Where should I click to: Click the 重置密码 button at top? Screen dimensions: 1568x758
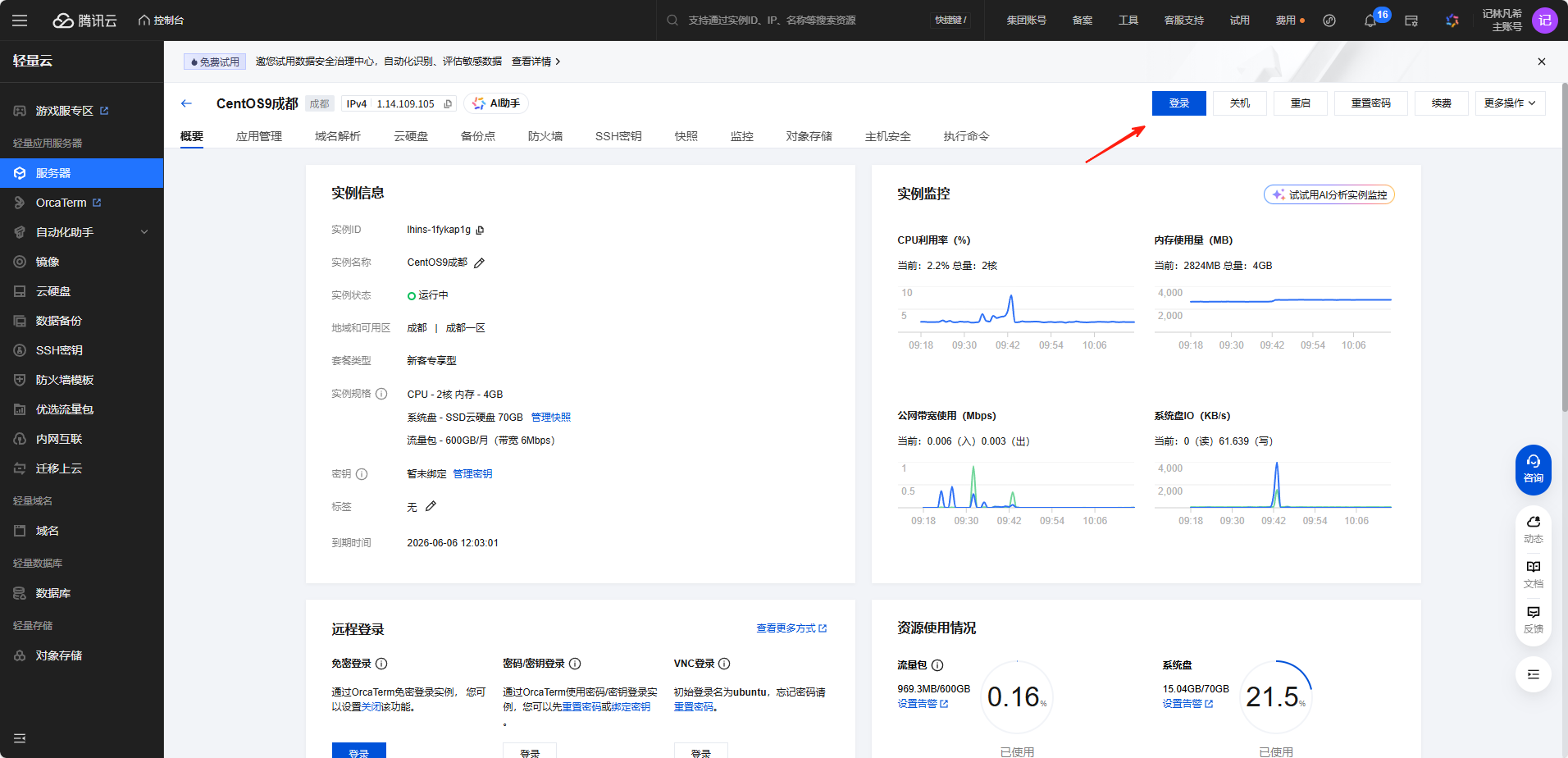(1371, 103)
